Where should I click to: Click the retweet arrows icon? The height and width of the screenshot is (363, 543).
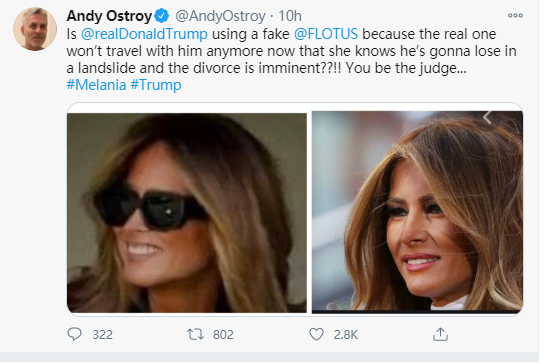[x=195, y=334]
